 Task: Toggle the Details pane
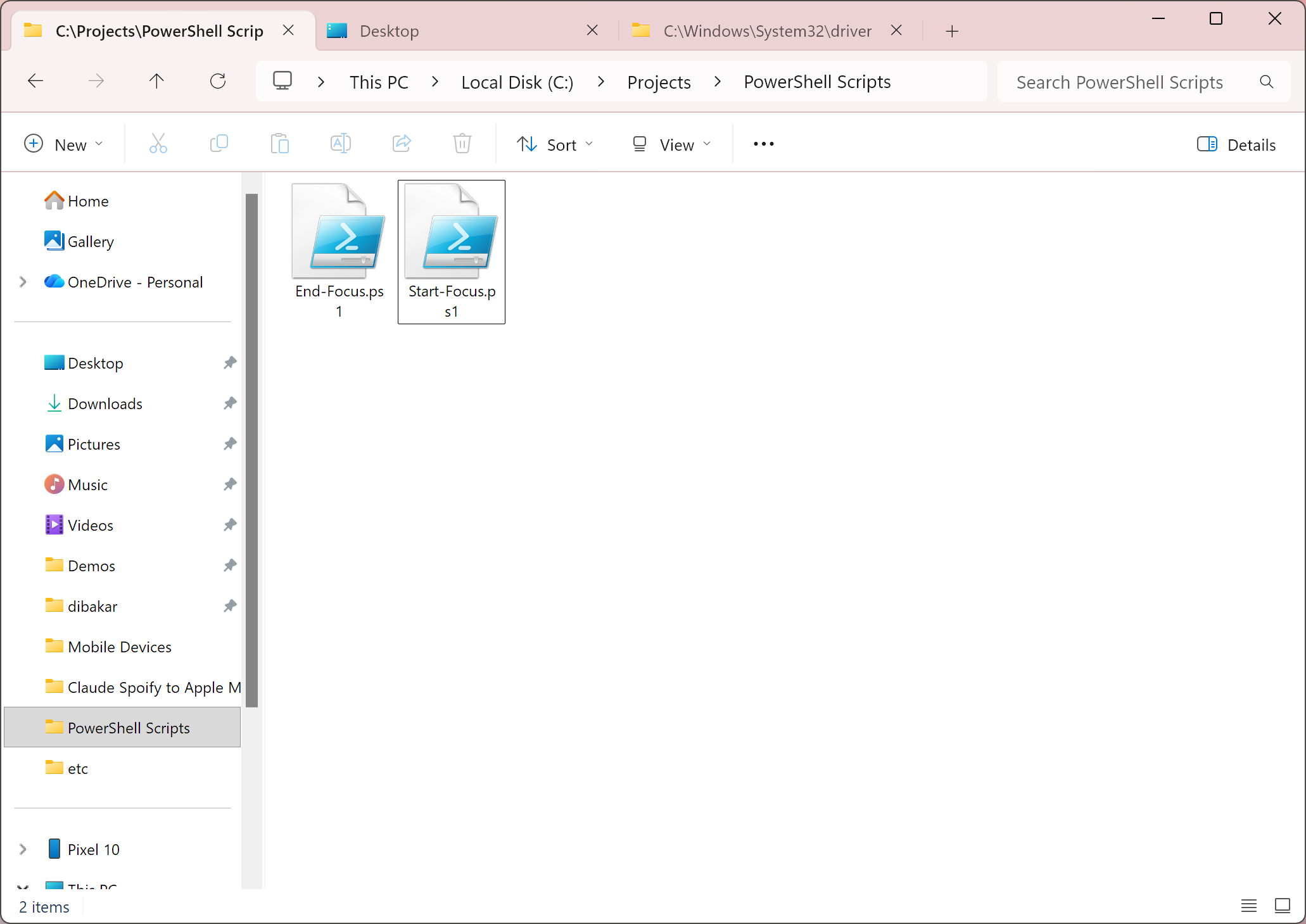[x=1236, y=144]
